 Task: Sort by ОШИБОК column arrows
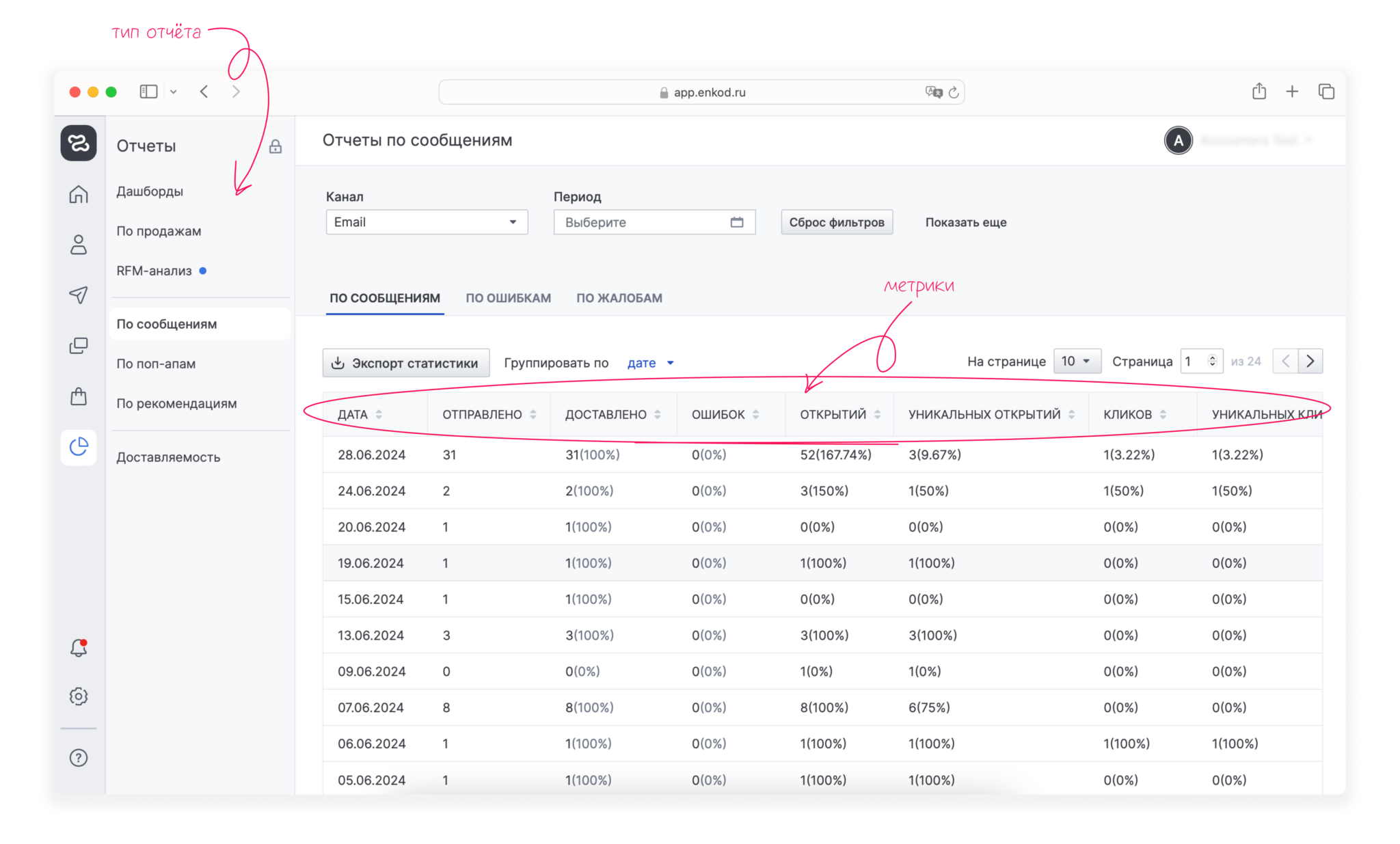pyautogui.click(x=756, y=414)
